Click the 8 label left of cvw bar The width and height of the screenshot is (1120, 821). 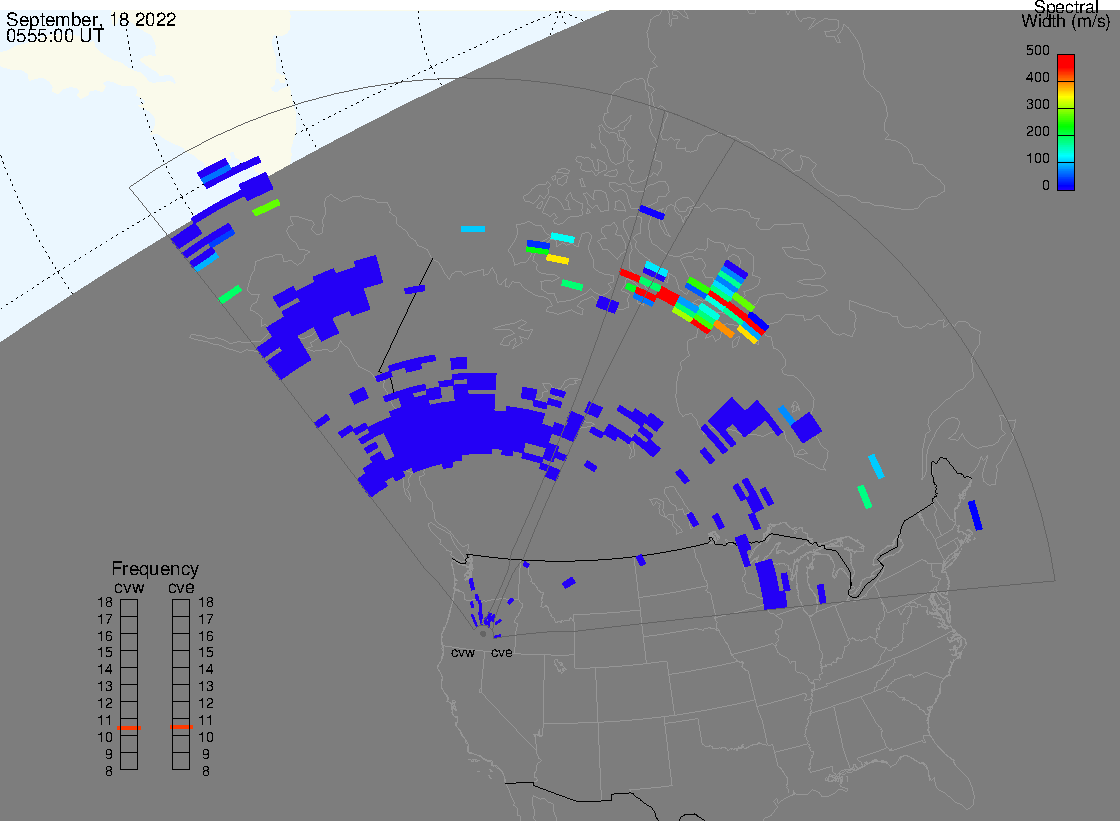(109, 772)
